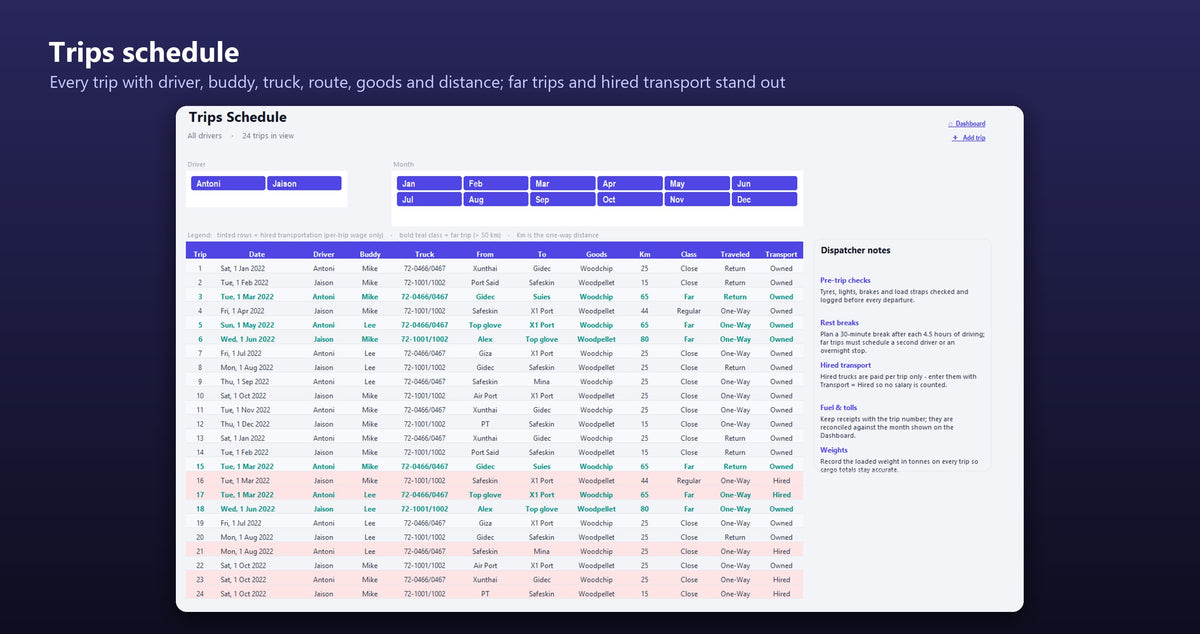1200x634 pixels.
Task: Click the Km column header
Action: 645,254
